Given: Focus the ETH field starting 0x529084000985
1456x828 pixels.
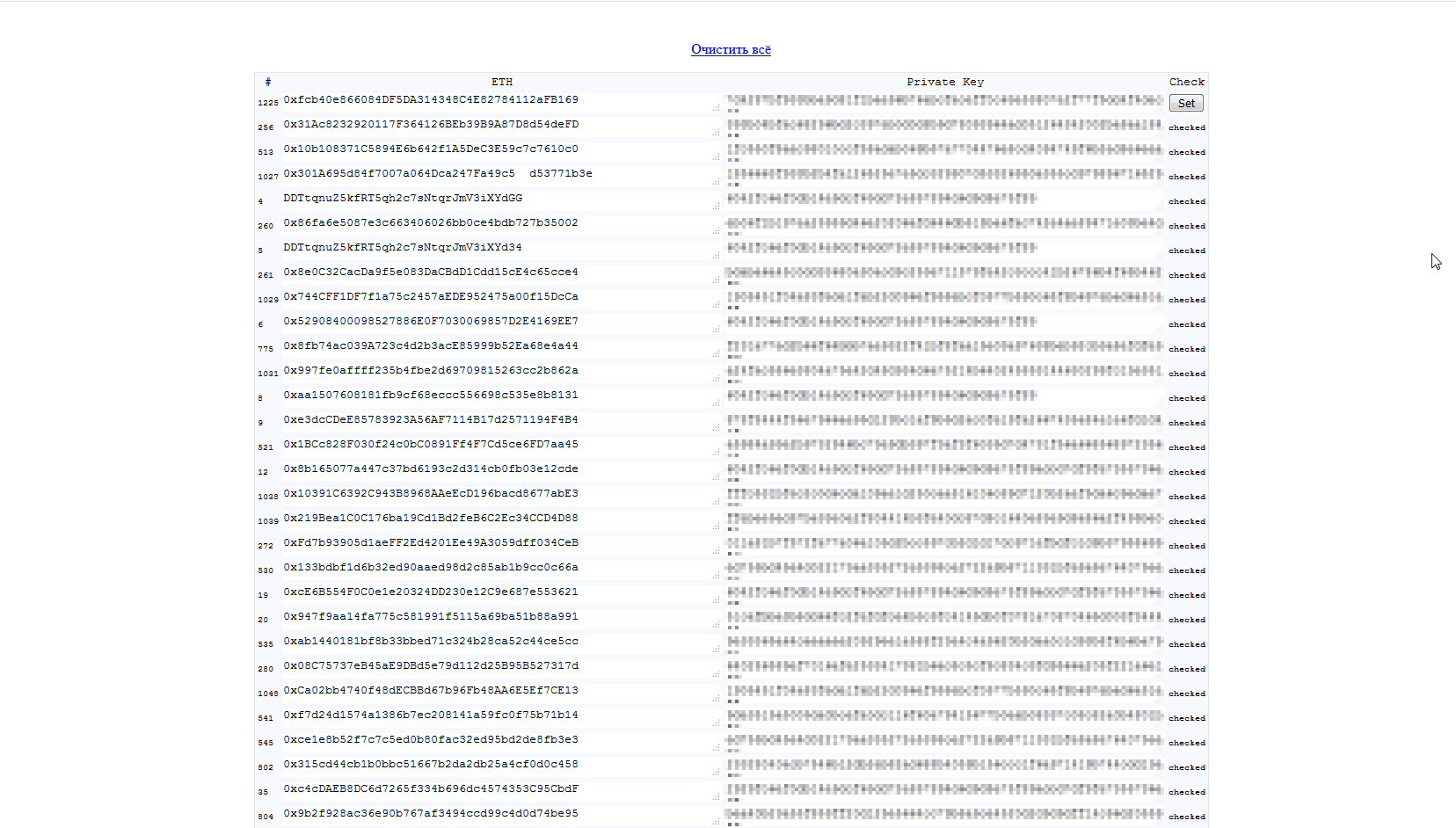Looking at the screenshot, I should click(501, 324).
